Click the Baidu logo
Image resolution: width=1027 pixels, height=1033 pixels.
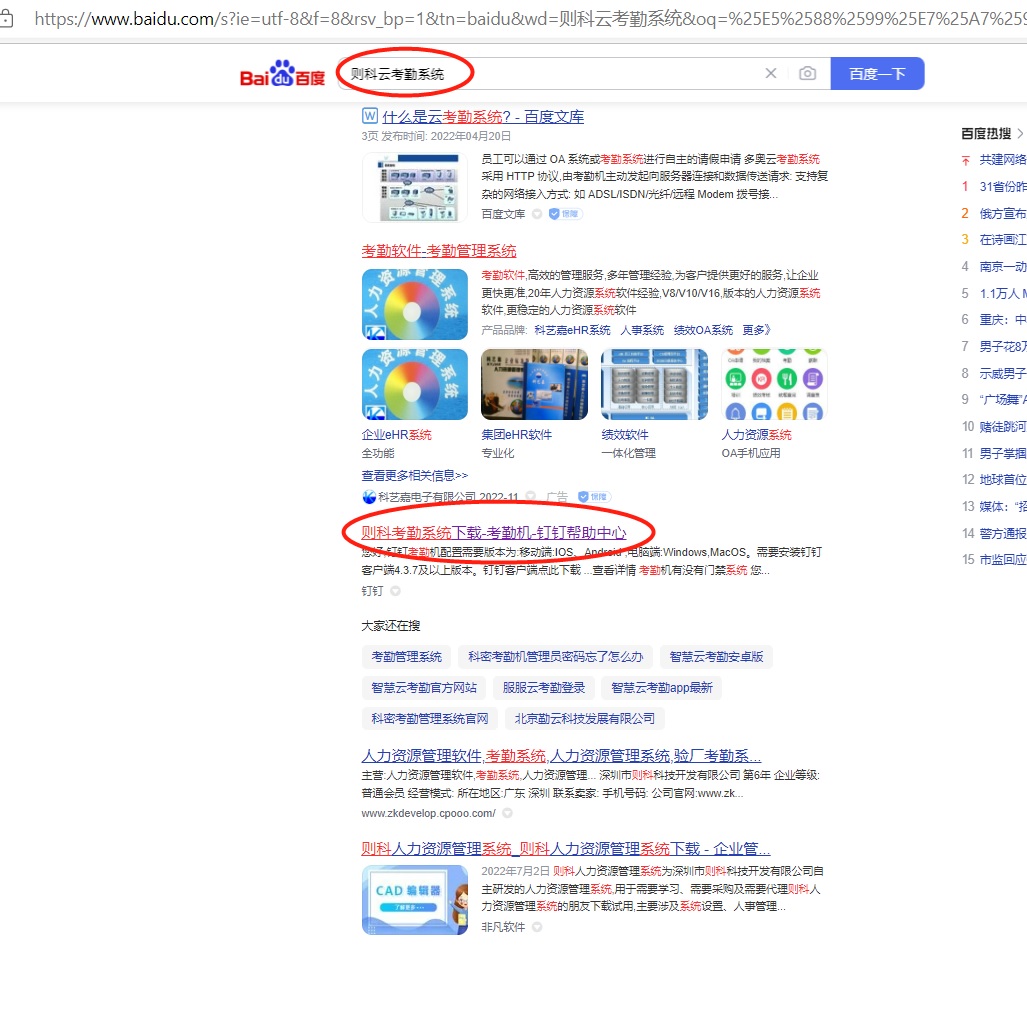(282, 74)
